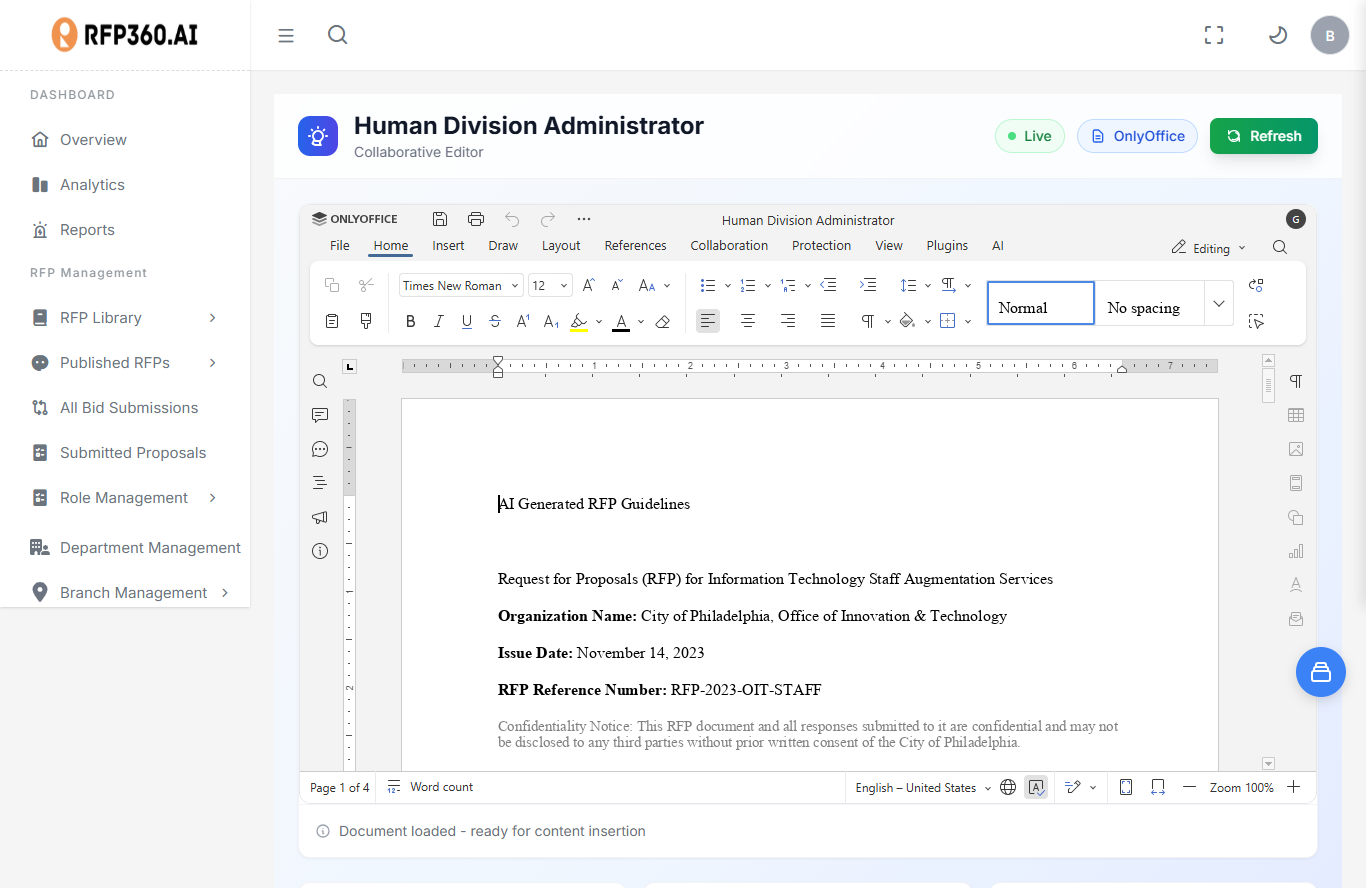
Task: Click the Save icon in editor toolbar
Action: 439,219
